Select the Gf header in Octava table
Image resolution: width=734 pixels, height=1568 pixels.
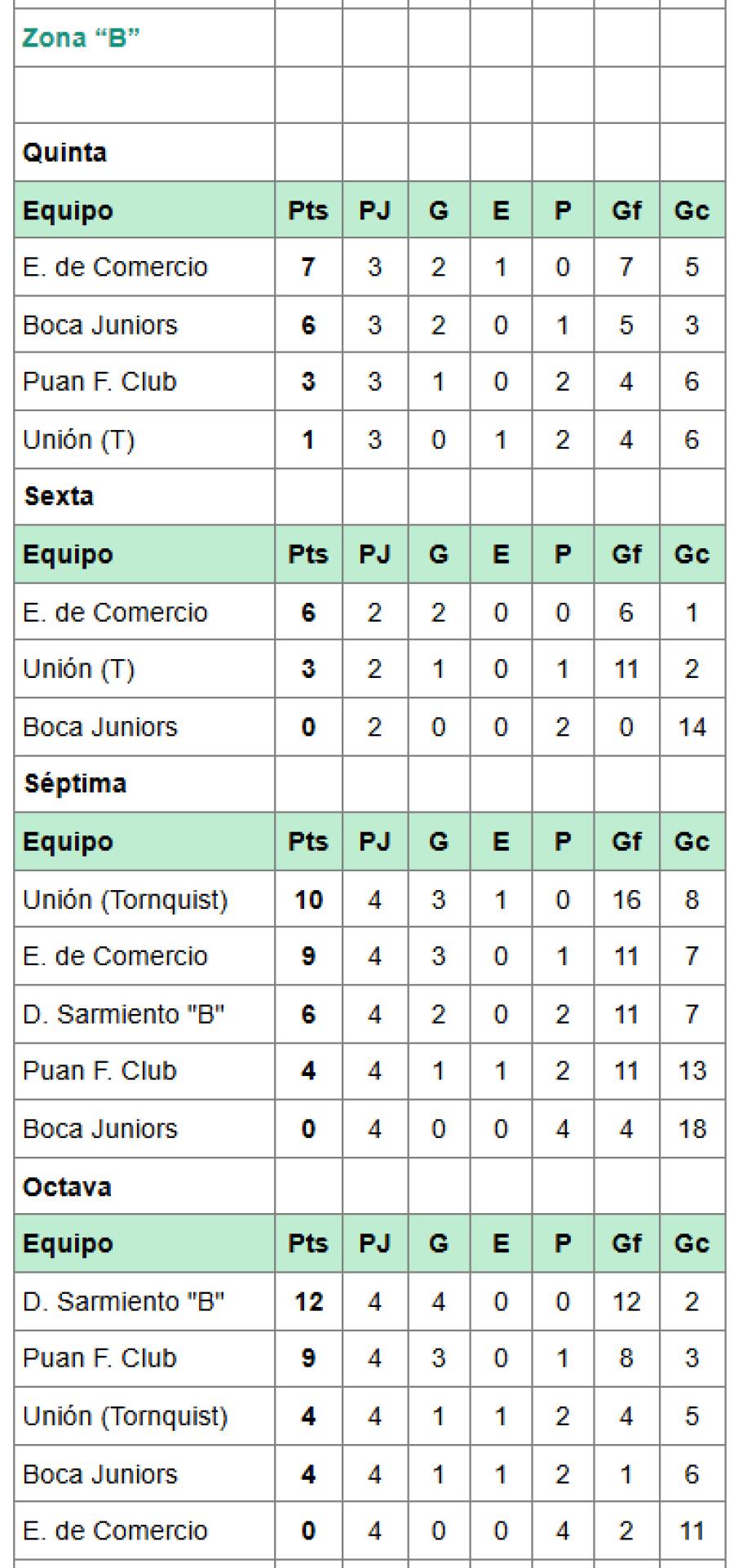626,1243
